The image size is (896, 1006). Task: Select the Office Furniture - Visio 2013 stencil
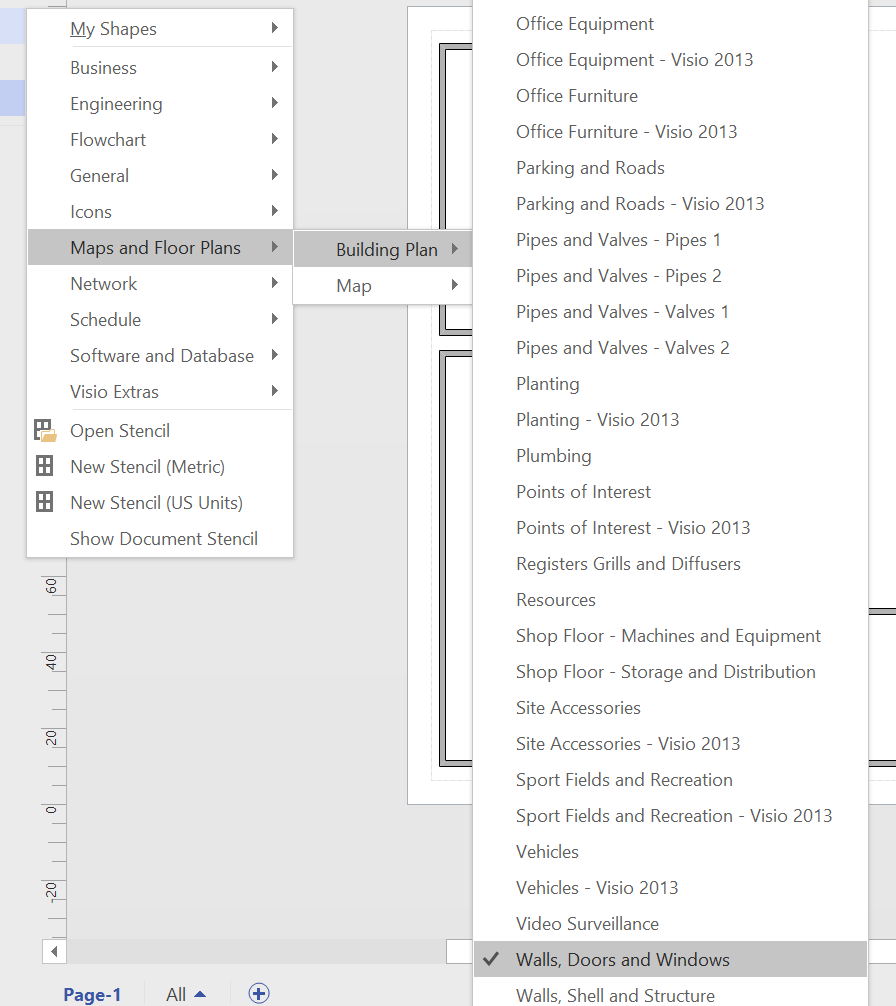tap(626, 131)
